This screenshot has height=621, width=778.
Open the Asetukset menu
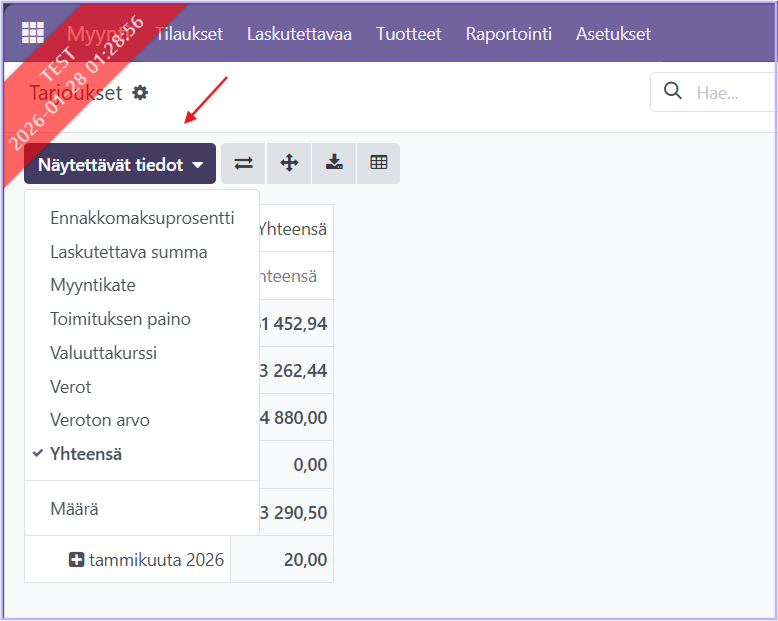click(x=613, y=34)
